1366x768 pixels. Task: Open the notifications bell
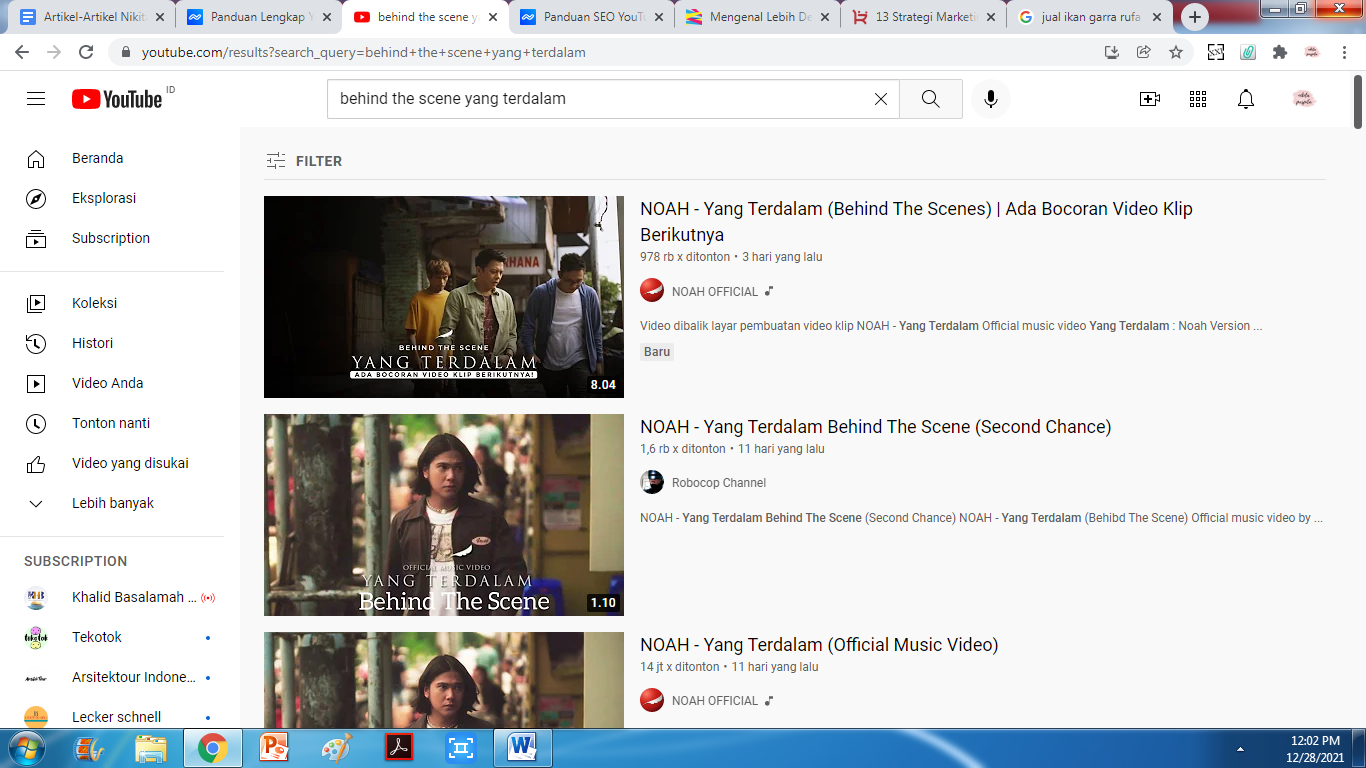tap(1246, 99)
